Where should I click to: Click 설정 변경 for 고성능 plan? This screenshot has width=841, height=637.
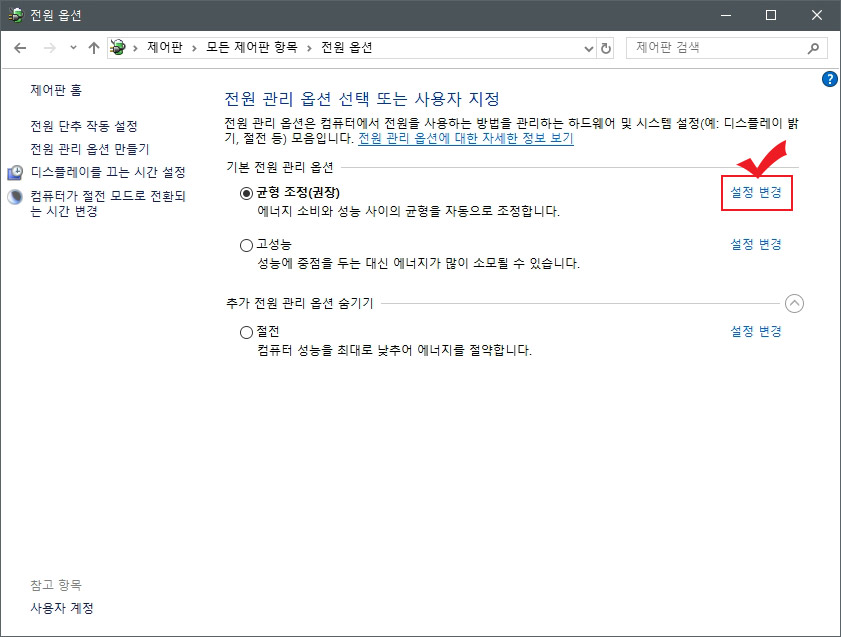pyautogui.click(x=756, y=245)
